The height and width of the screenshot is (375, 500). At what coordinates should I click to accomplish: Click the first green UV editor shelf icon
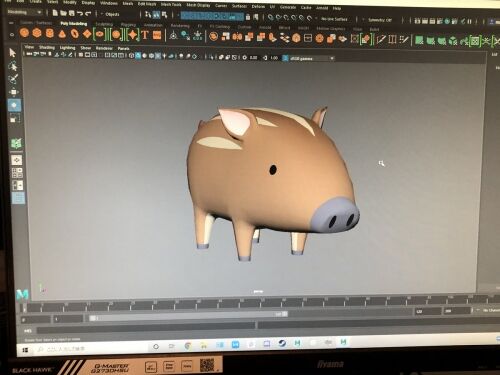419,41
